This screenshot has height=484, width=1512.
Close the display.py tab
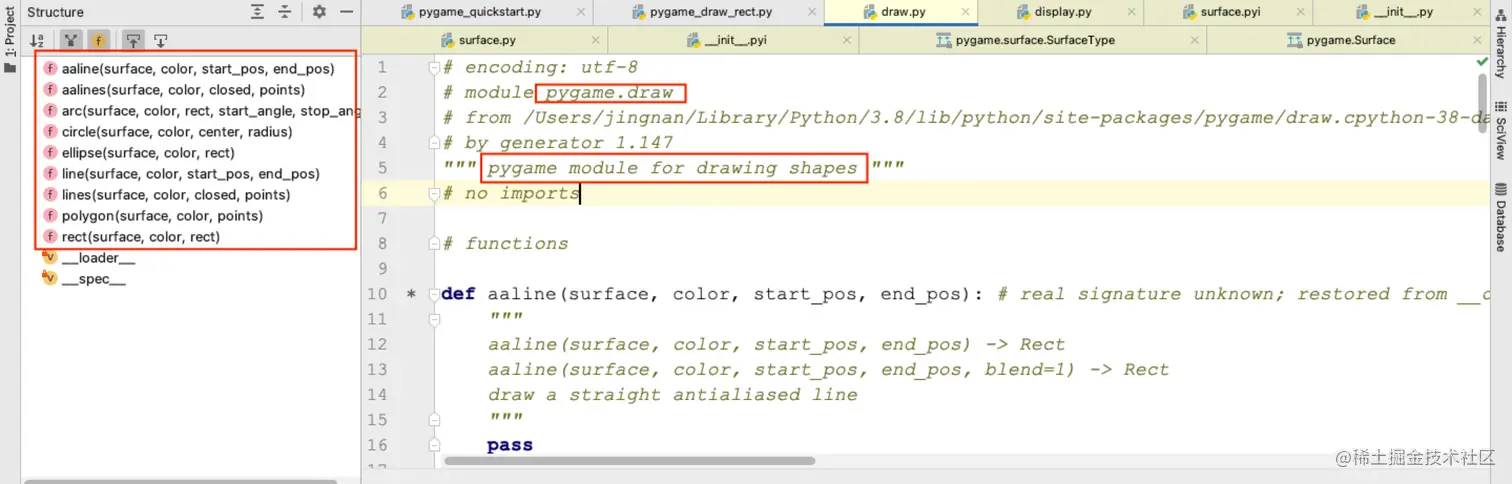[1129, 12]
